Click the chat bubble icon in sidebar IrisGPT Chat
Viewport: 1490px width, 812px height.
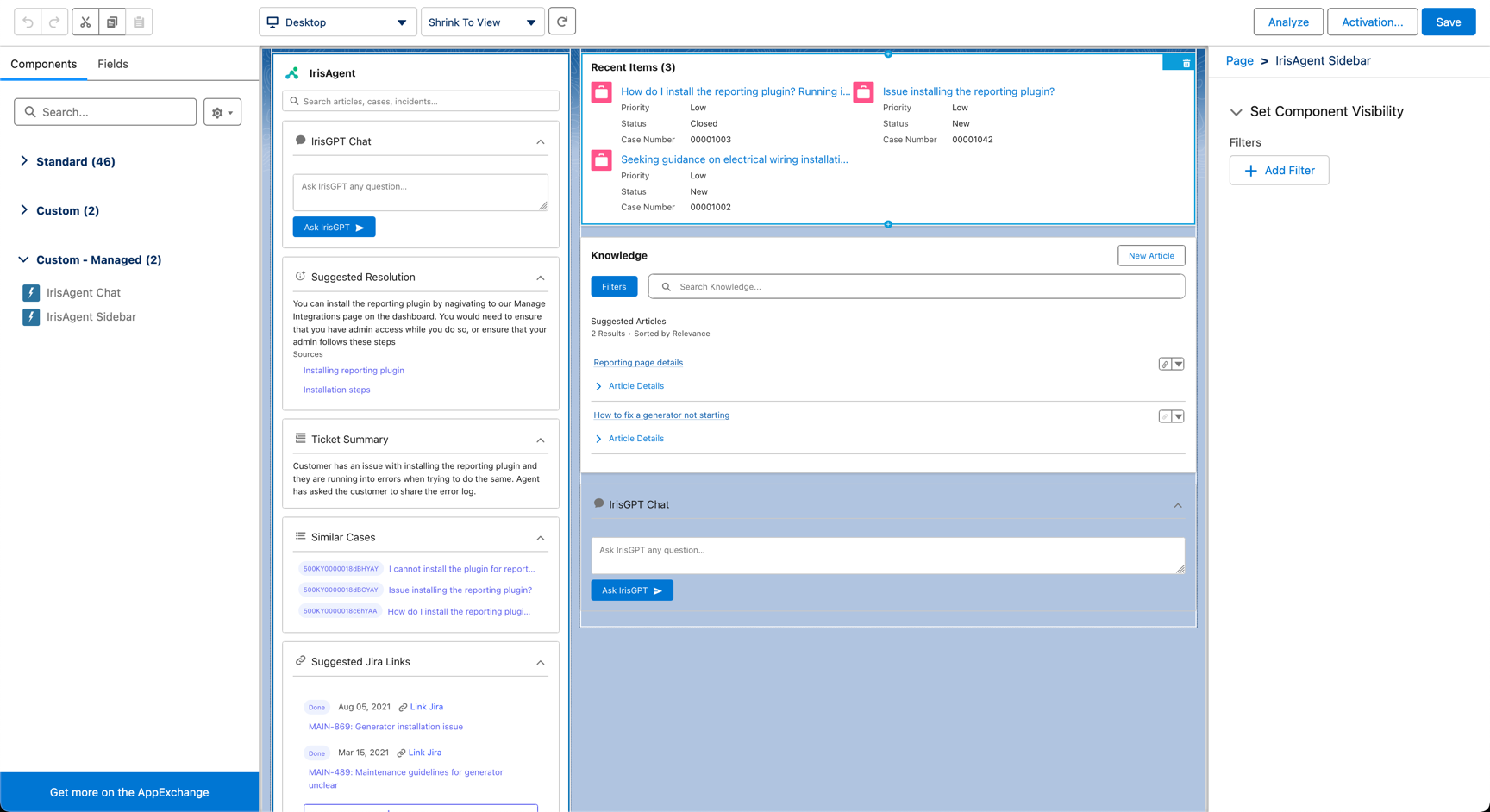pyautogui.click(x=300, y=141)
